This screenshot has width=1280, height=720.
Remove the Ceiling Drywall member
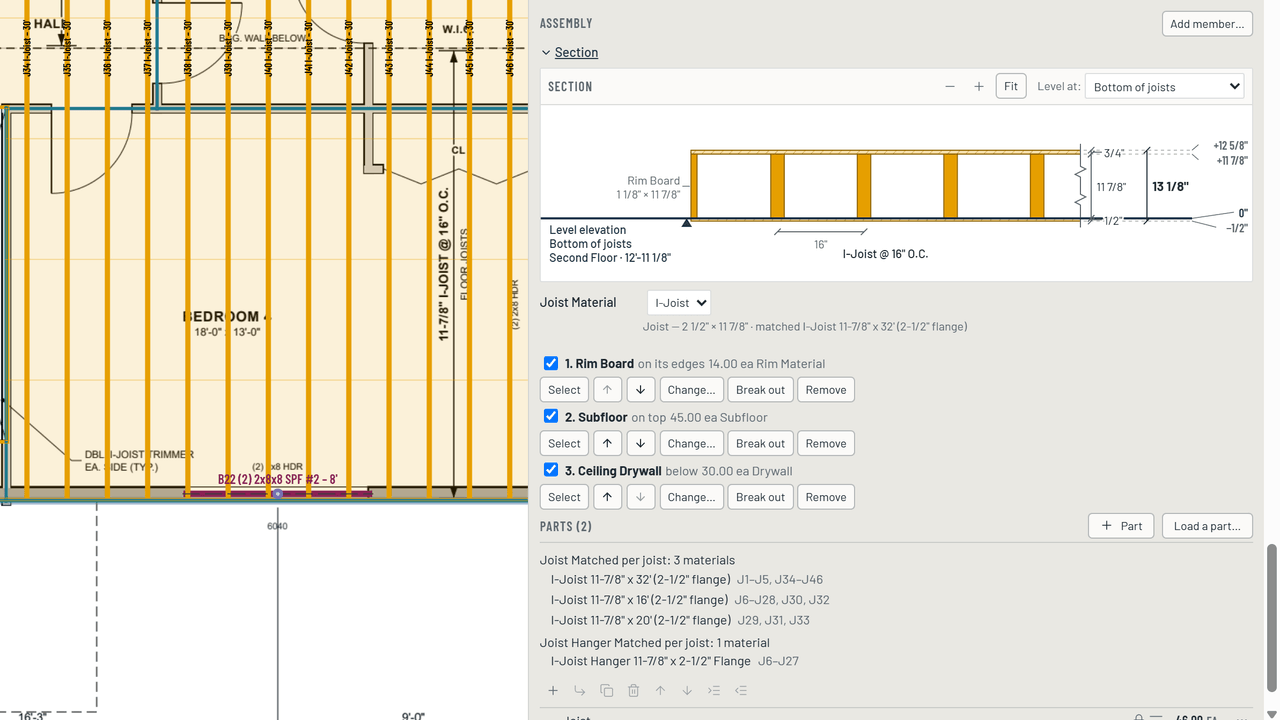point(826,497)
